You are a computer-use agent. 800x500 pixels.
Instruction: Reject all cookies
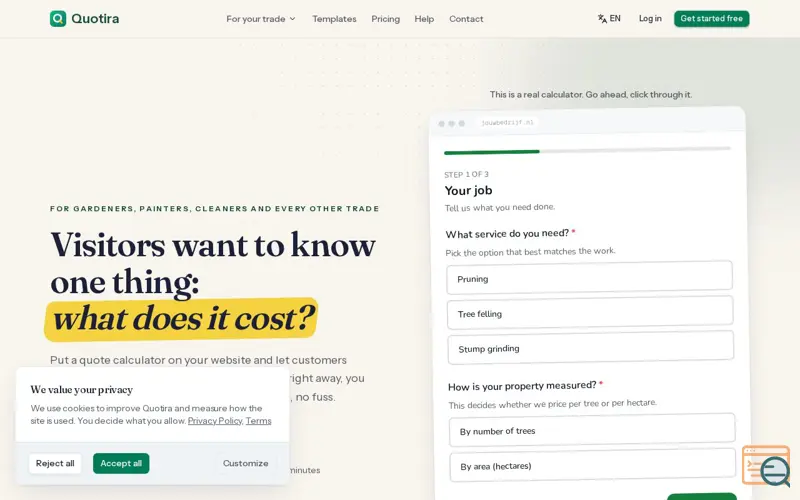pos(55,463)
